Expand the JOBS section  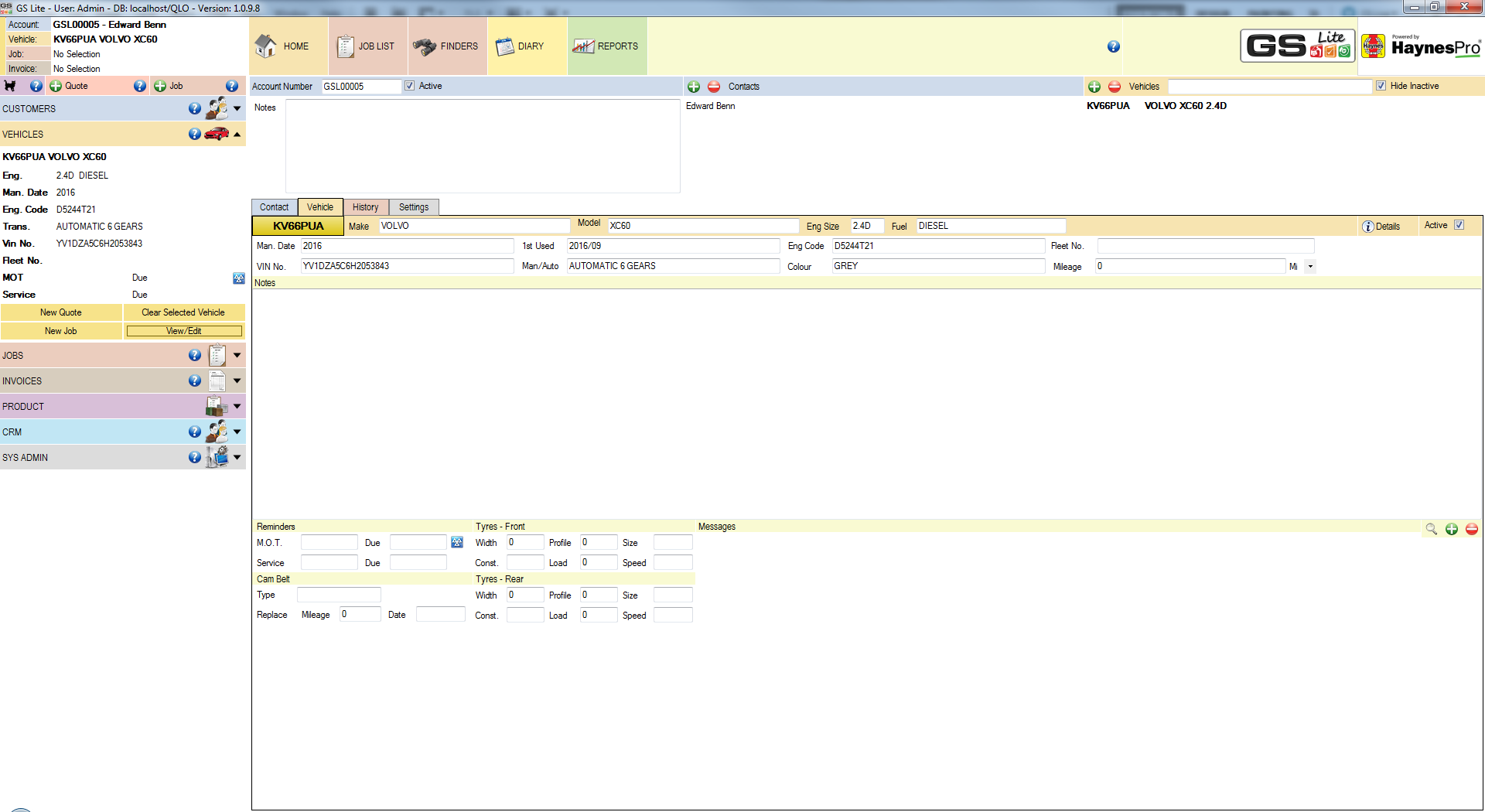tap(237, 355)
